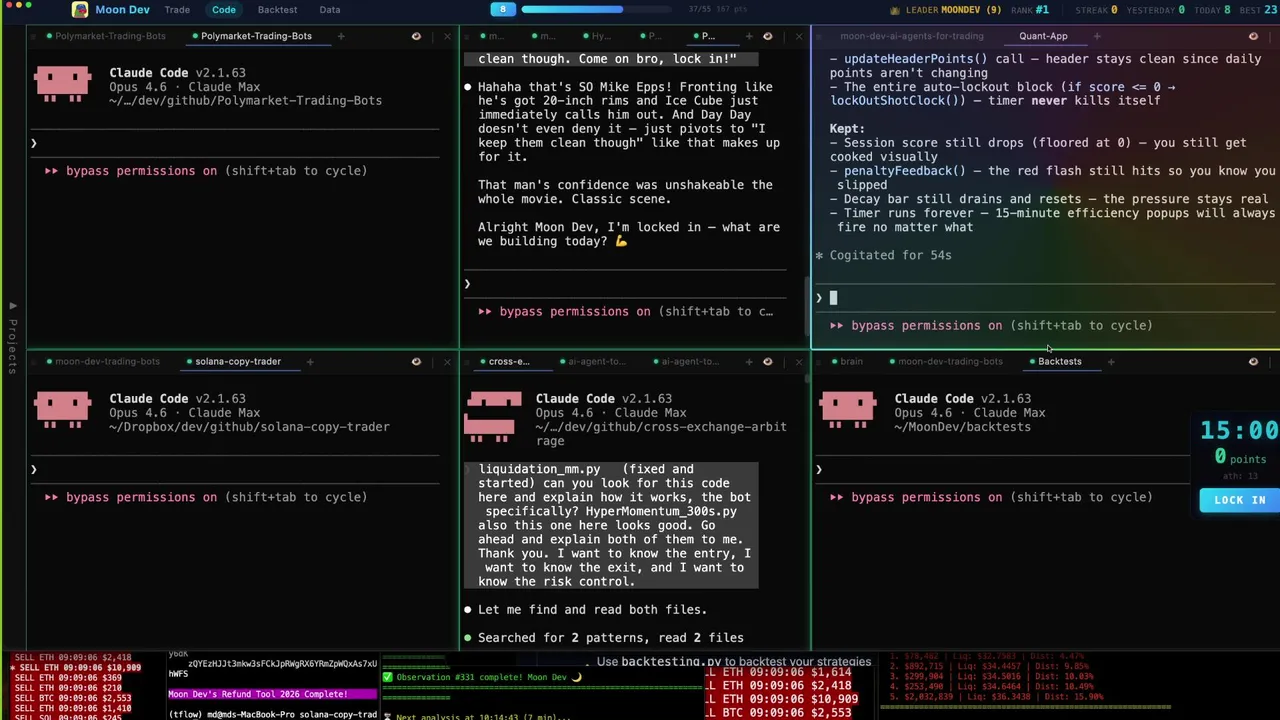Viewport: 1280px width, 720px height.
Task: Select the Code menu item
Action: click(x=224, y=10)
